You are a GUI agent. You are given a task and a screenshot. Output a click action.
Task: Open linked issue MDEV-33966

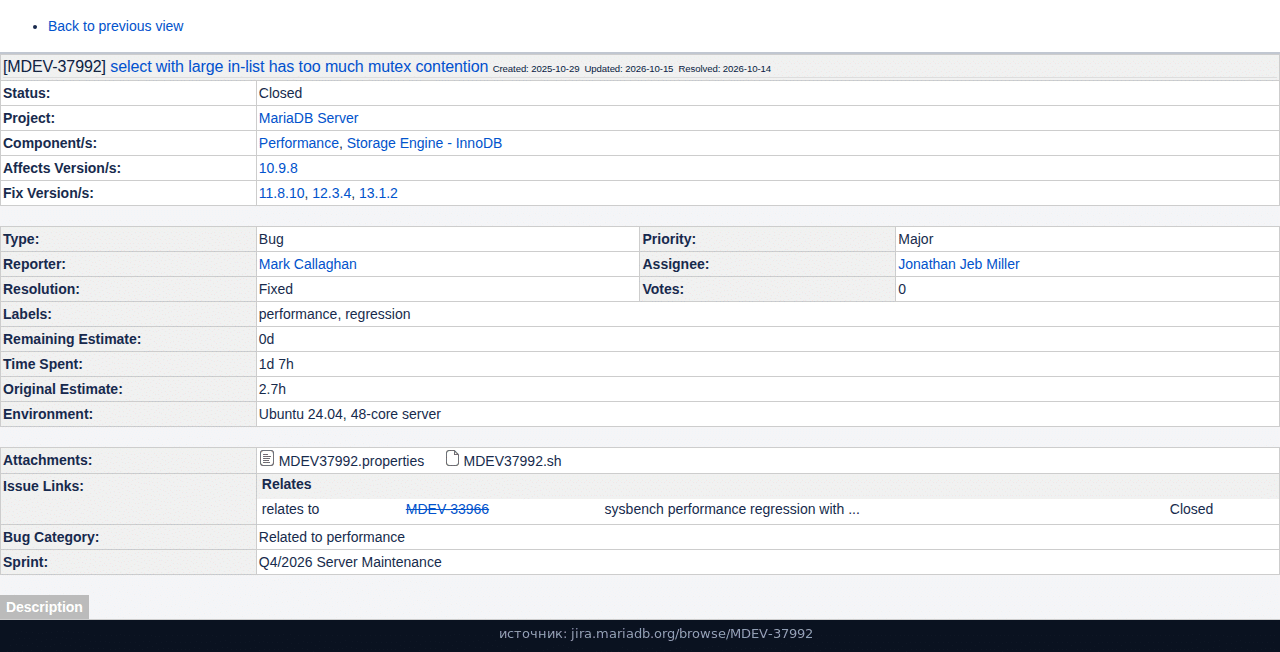tap(447, 509)
